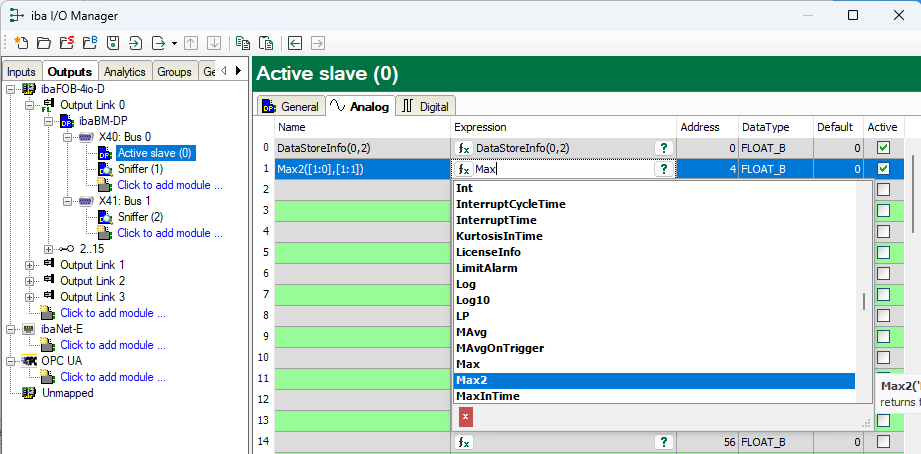Click the ibaNet-E interface icon
This screenshot has width=921, height=454.
pyautogui.click(x=29, y=329)
